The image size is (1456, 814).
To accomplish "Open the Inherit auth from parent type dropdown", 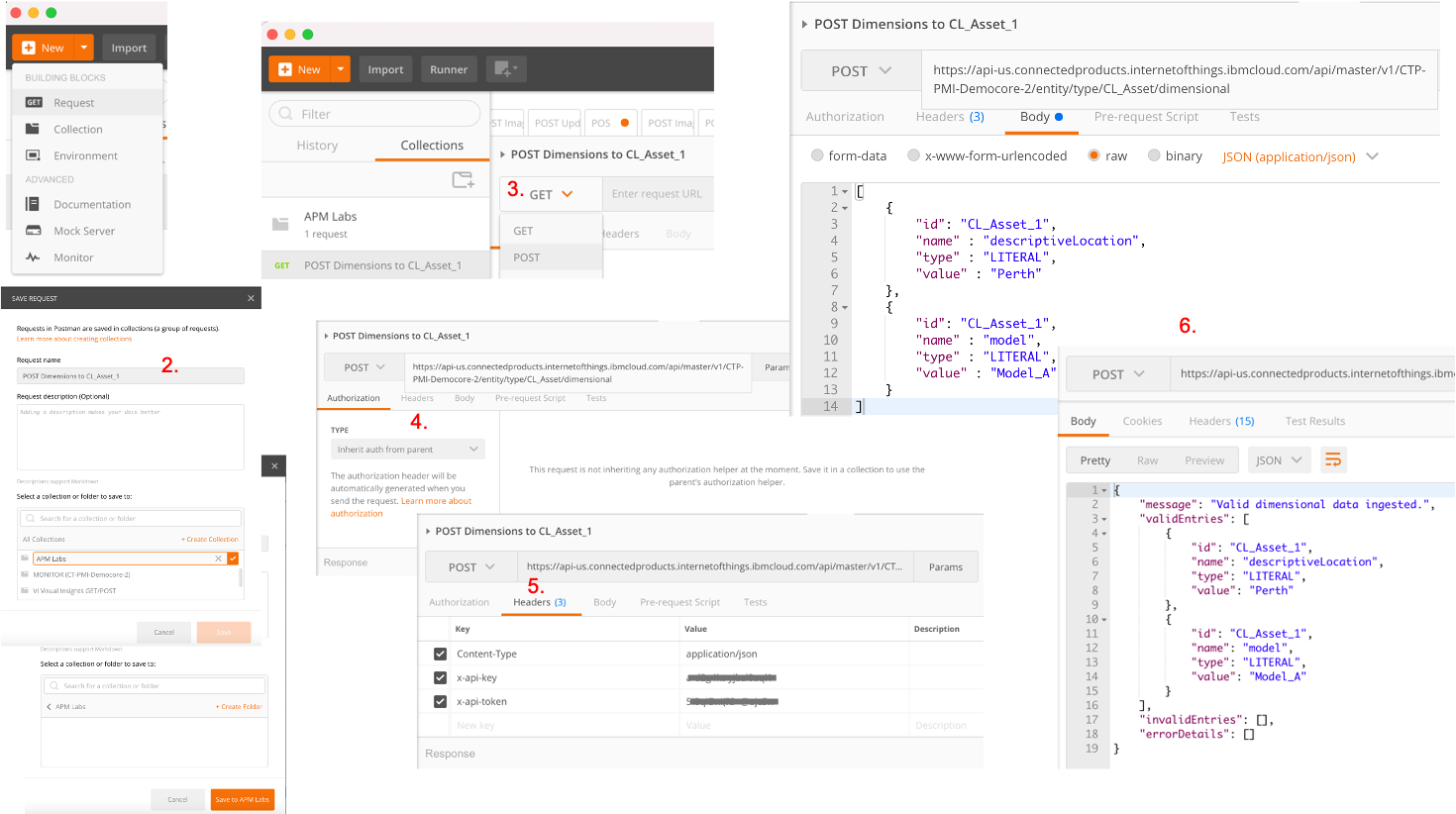I will tap(407, 450).
